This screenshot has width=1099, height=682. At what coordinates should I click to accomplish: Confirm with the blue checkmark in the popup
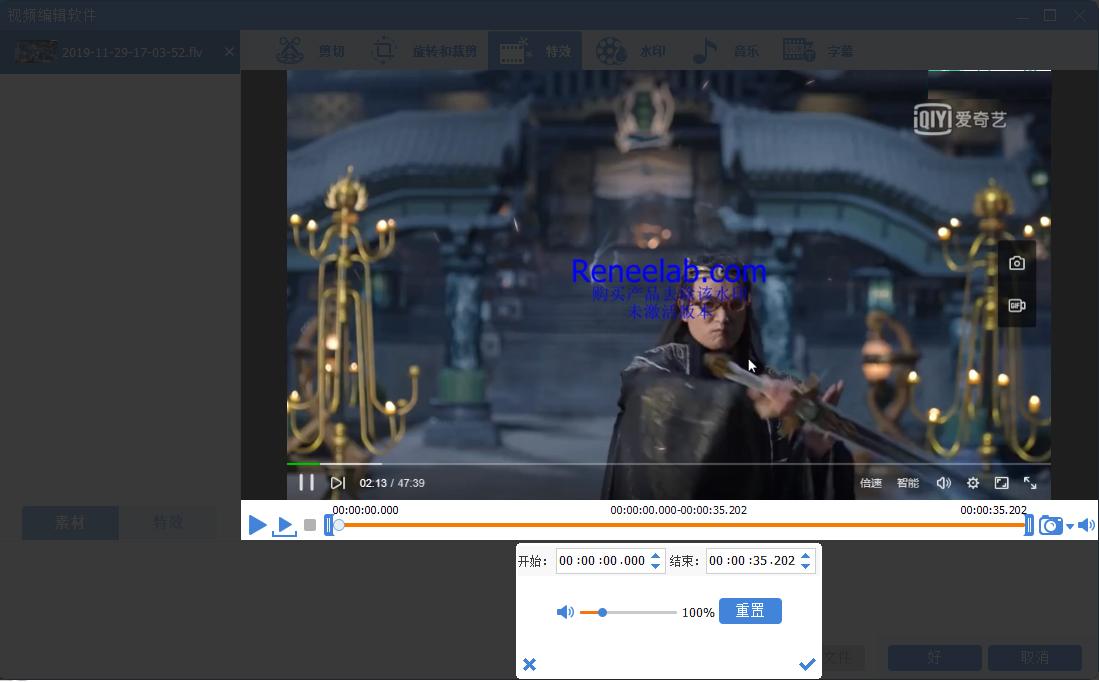(807, 664)
